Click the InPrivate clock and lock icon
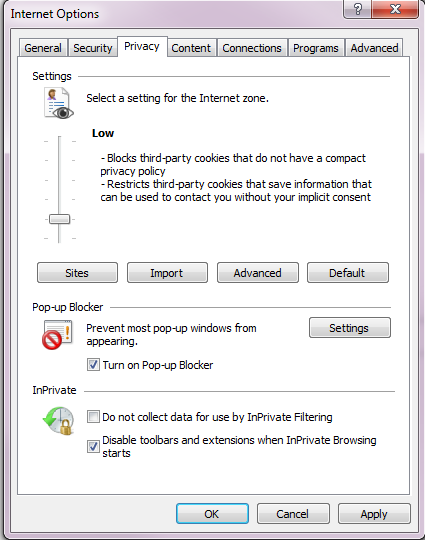Viewport: 425px width, 540px height. click(x=59, y=421)
